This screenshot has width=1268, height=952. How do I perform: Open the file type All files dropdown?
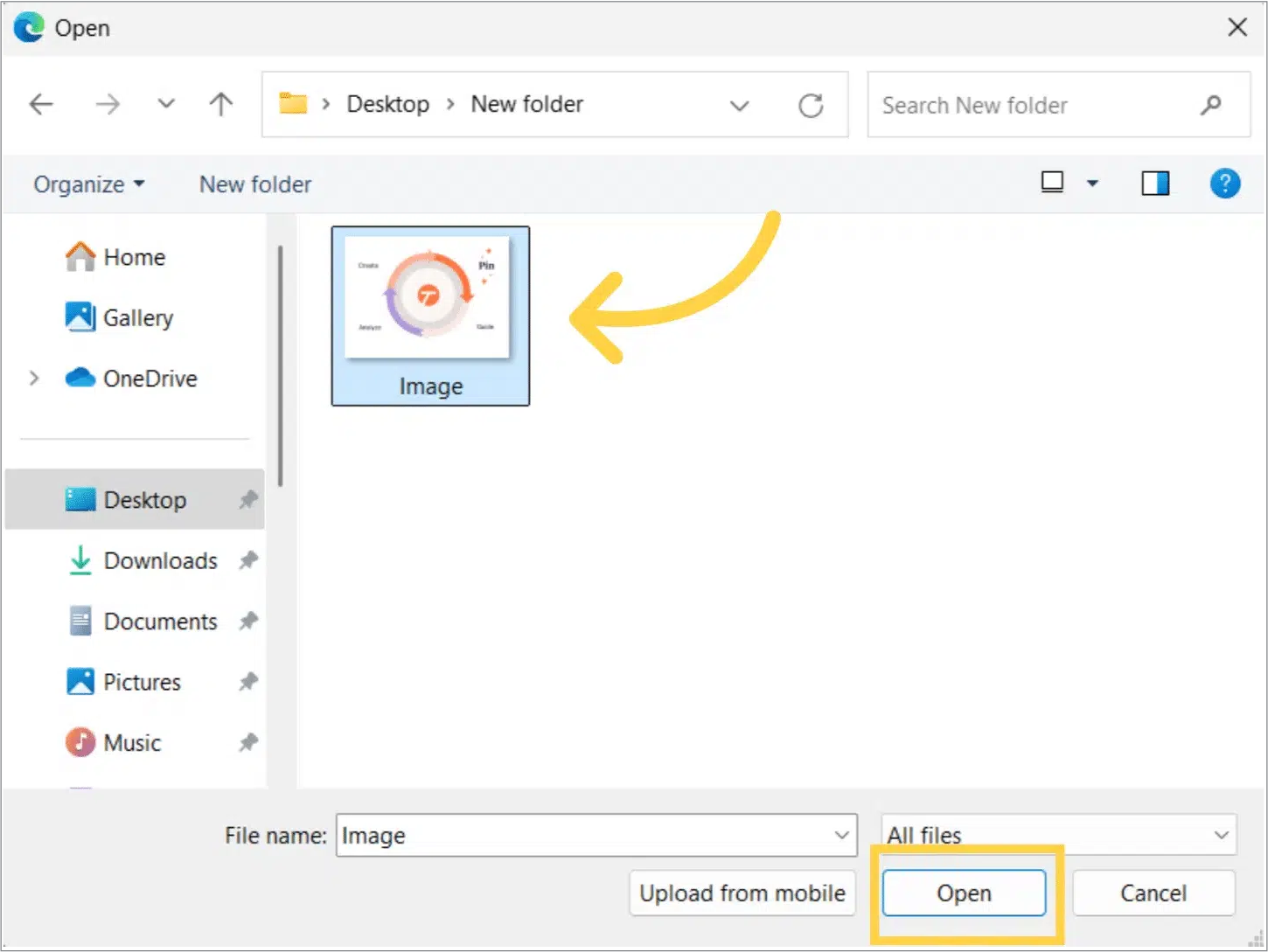1221,835
